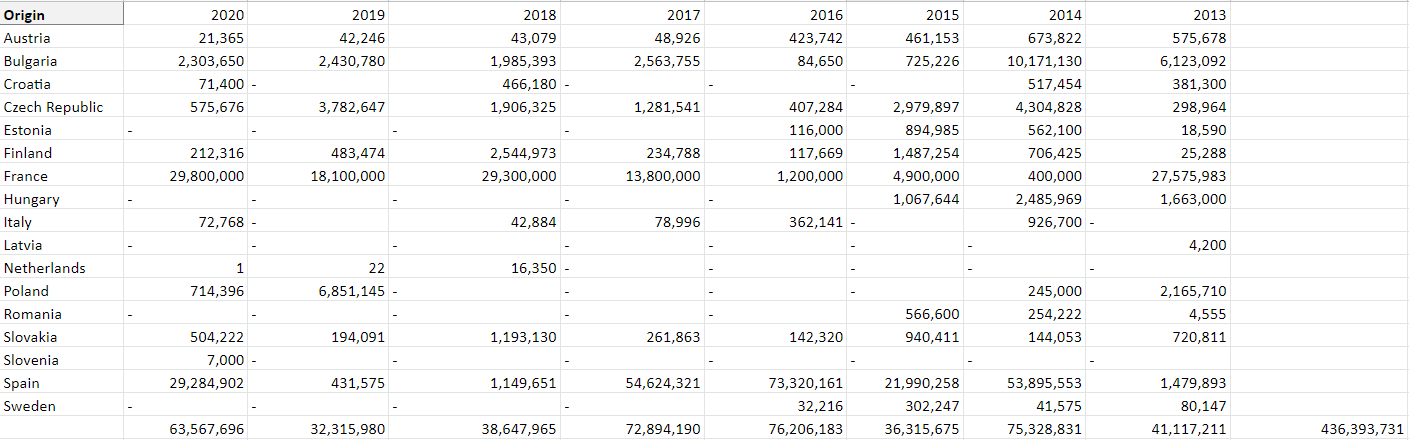The height and width of the screenshot is (440, 1409).
Task: Select Spain 2014 value 53,895,553
Action: (x=1025, y=383)
